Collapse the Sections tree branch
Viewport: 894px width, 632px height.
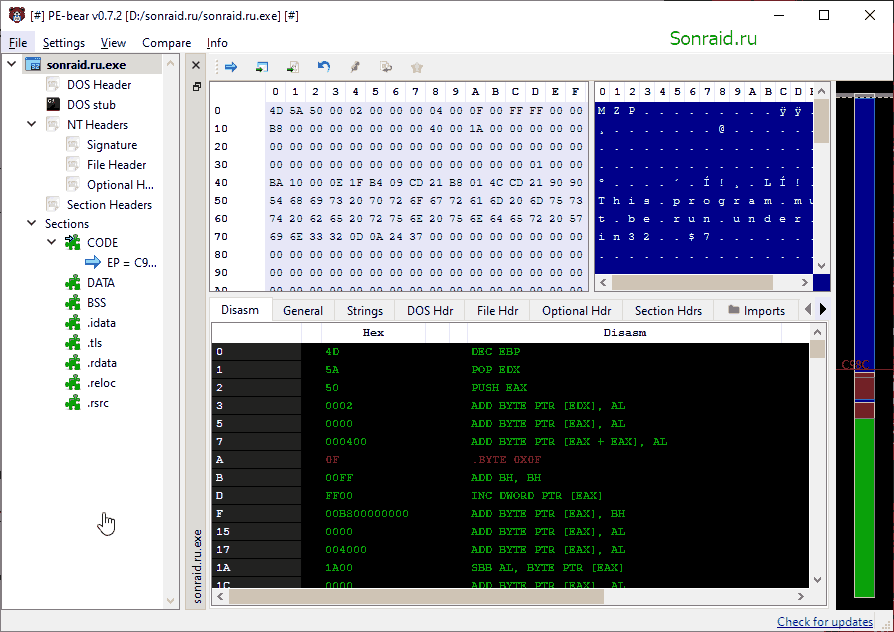coord(32,223)
